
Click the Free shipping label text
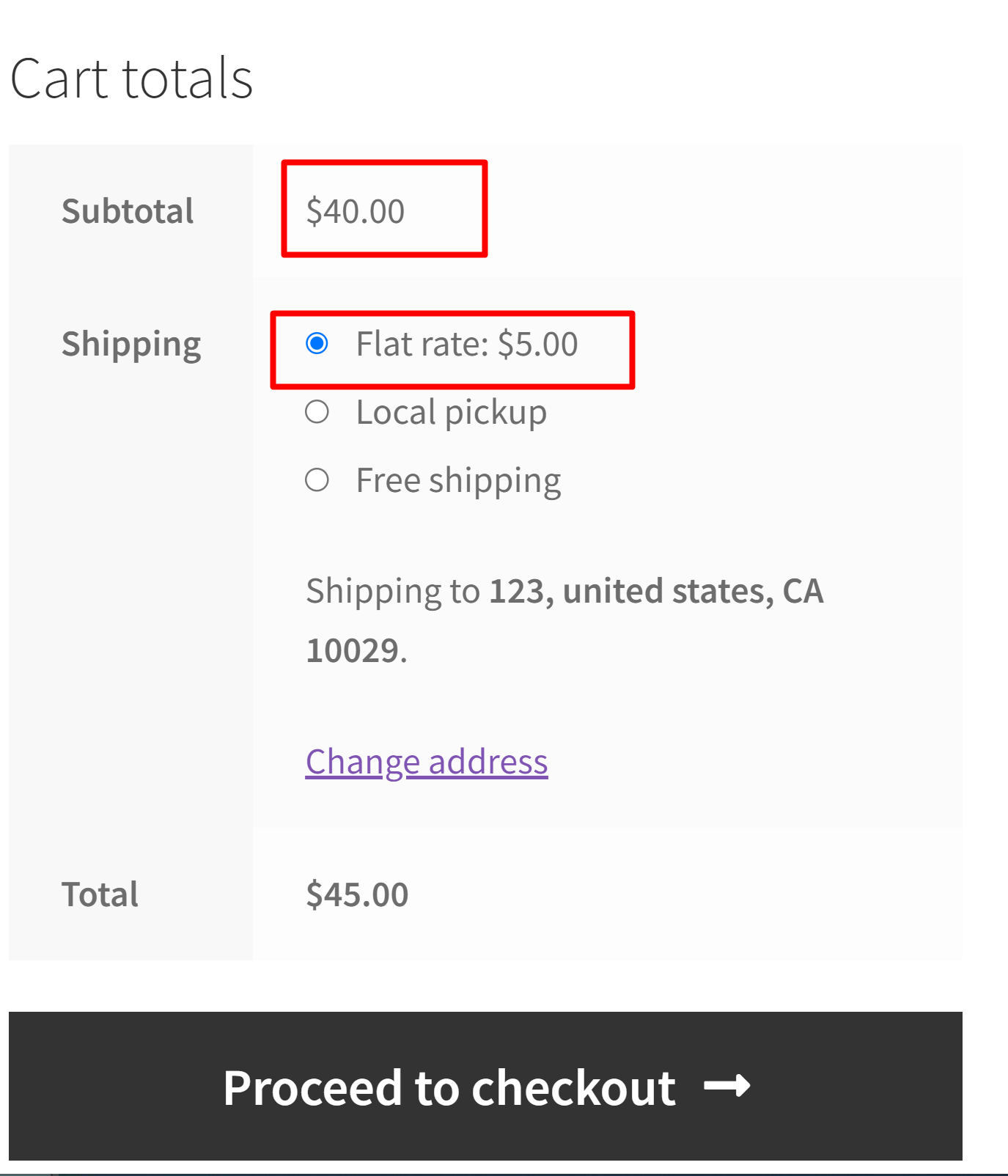(459, 481)
